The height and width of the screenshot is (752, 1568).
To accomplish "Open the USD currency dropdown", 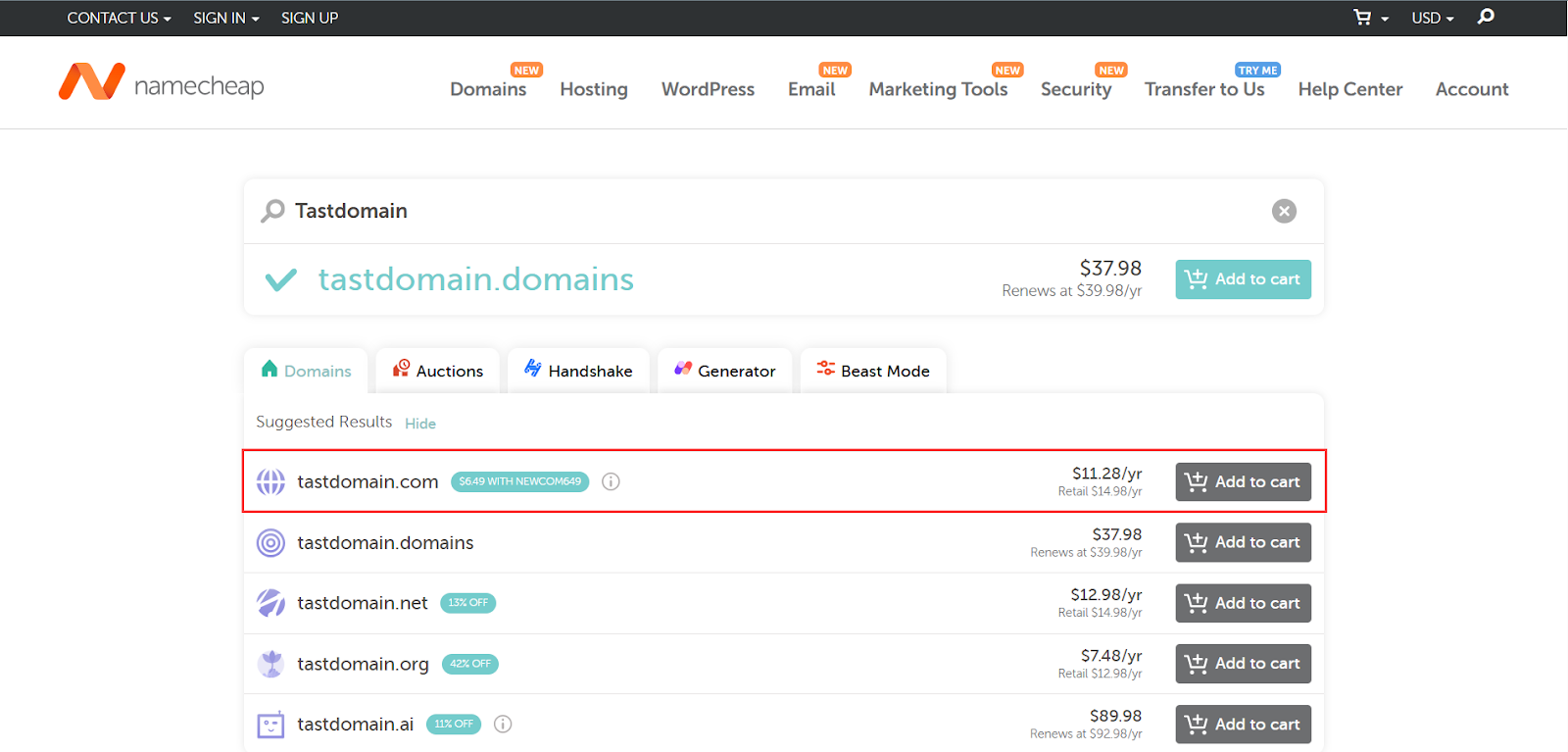I will click(x=1433, y=18).
